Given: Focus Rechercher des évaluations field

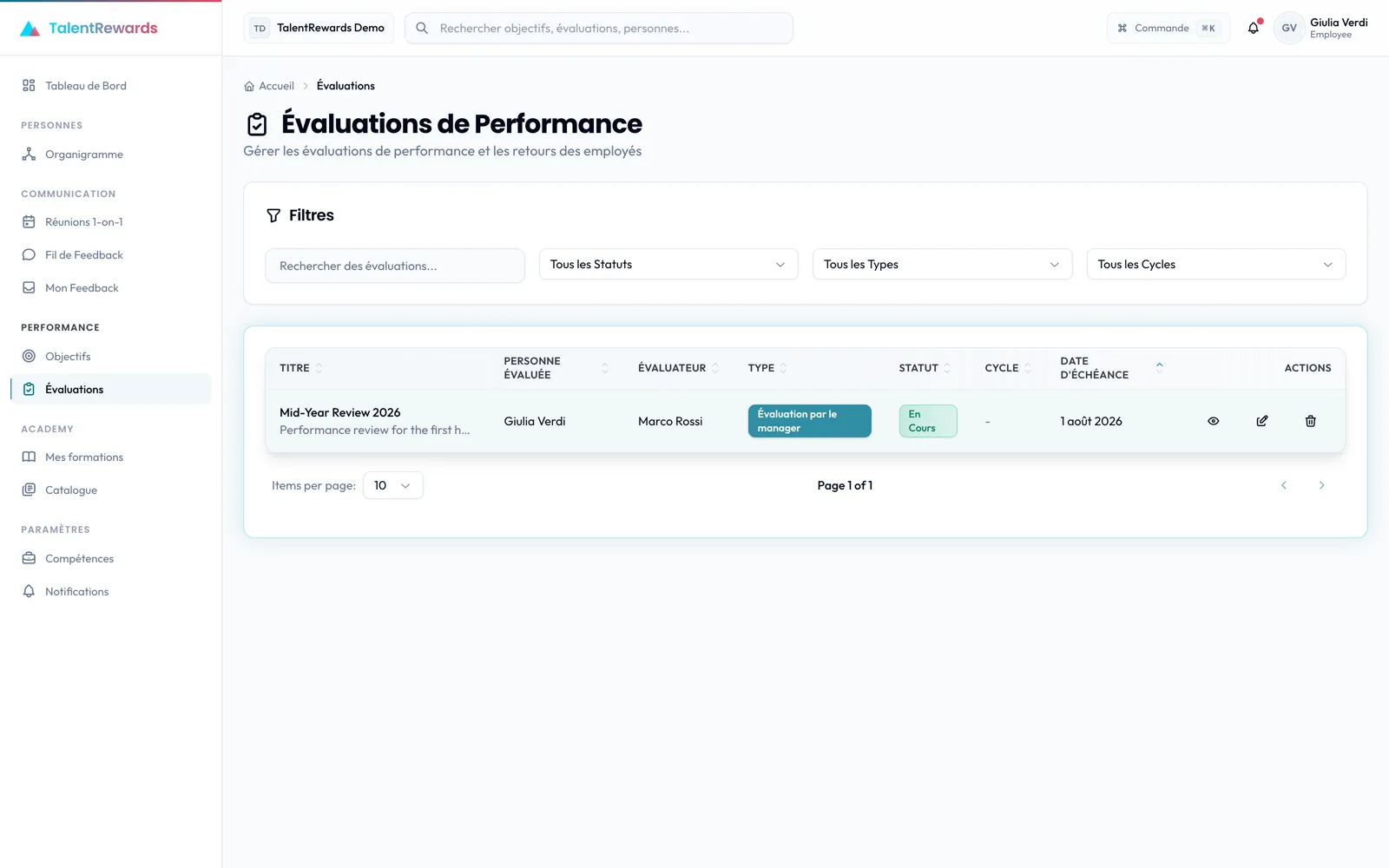Looking at the screenshot, I should point(395,266).
